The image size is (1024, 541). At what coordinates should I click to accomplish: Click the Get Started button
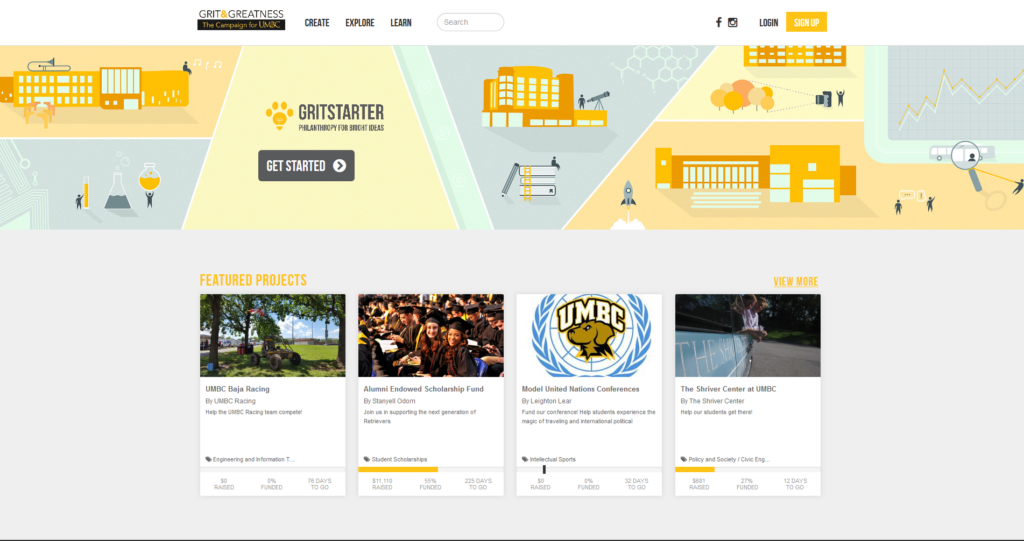(306, 165)
